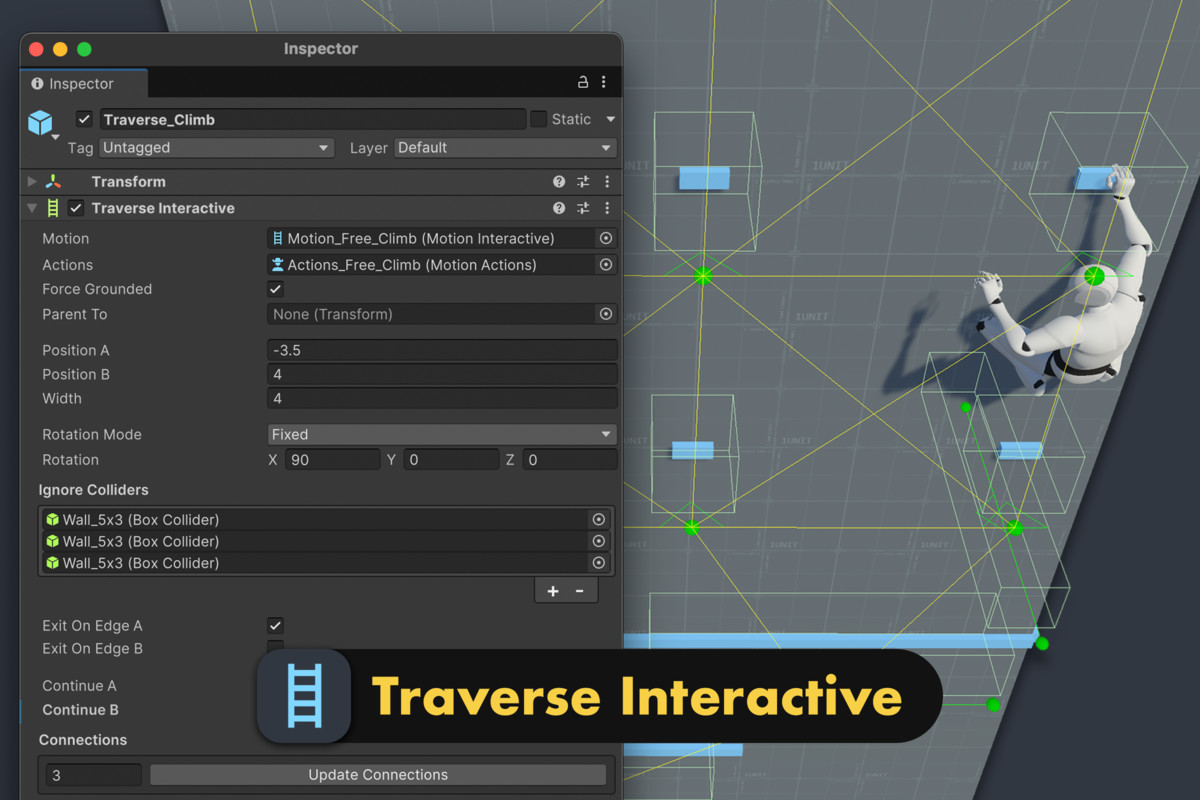
Task: Uncheck Exit On Edge A
Action: click(275, 625)
